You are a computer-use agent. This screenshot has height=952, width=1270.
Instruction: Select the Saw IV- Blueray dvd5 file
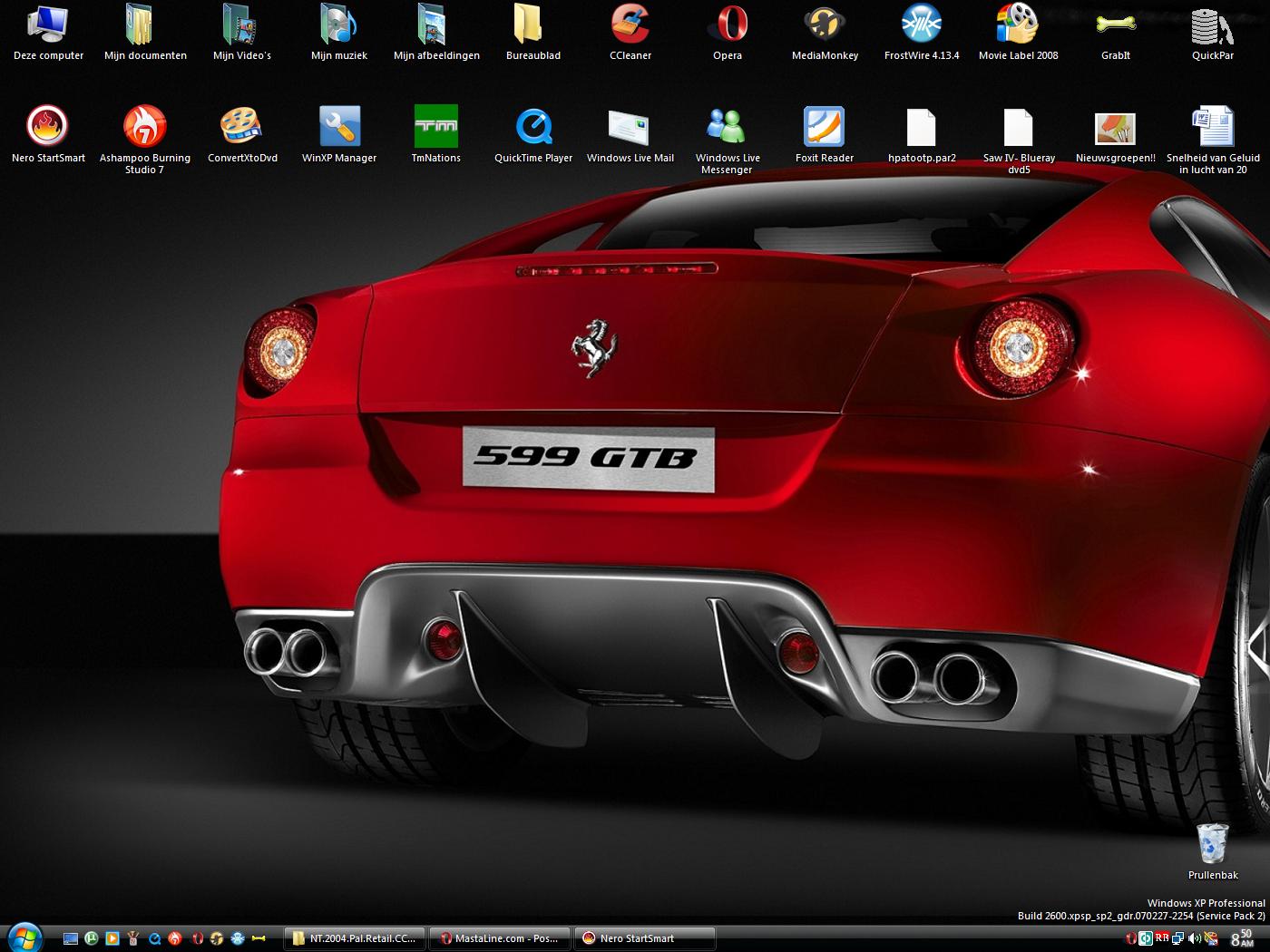click(1019, 140)
